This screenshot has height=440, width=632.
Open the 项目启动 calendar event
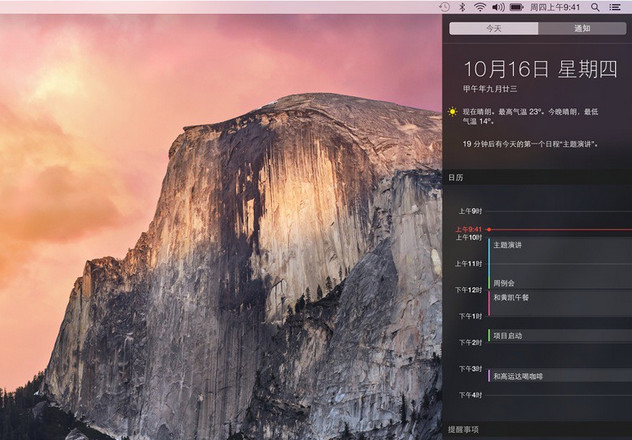pyautogui.click(x=560, y=336)
